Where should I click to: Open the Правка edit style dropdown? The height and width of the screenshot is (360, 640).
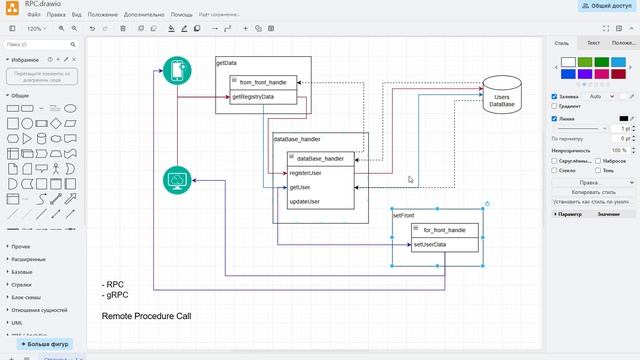[x=593, y=183]
